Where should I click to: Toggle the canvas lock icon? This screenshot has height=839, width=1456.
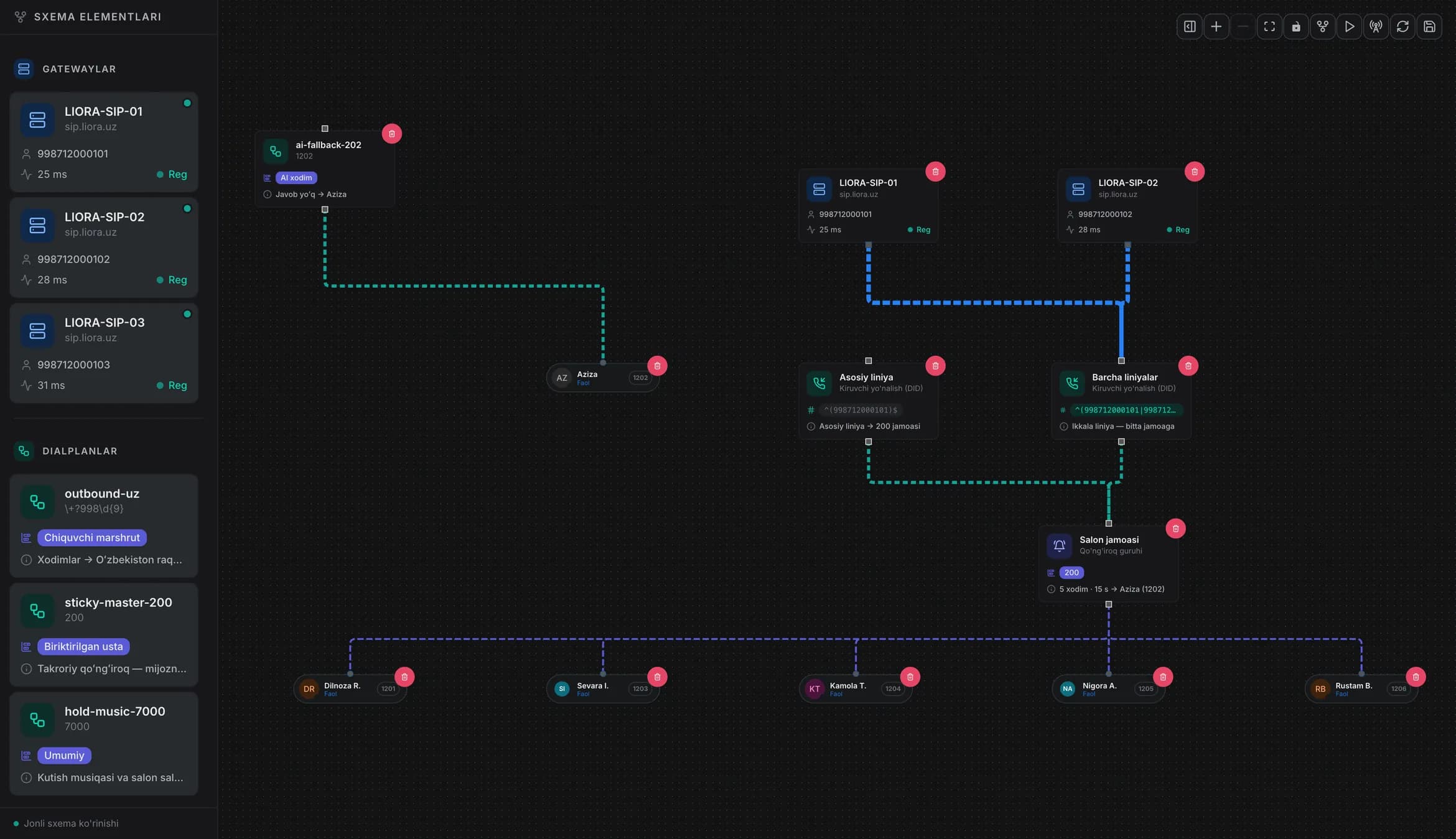[x=1296, y=27]
